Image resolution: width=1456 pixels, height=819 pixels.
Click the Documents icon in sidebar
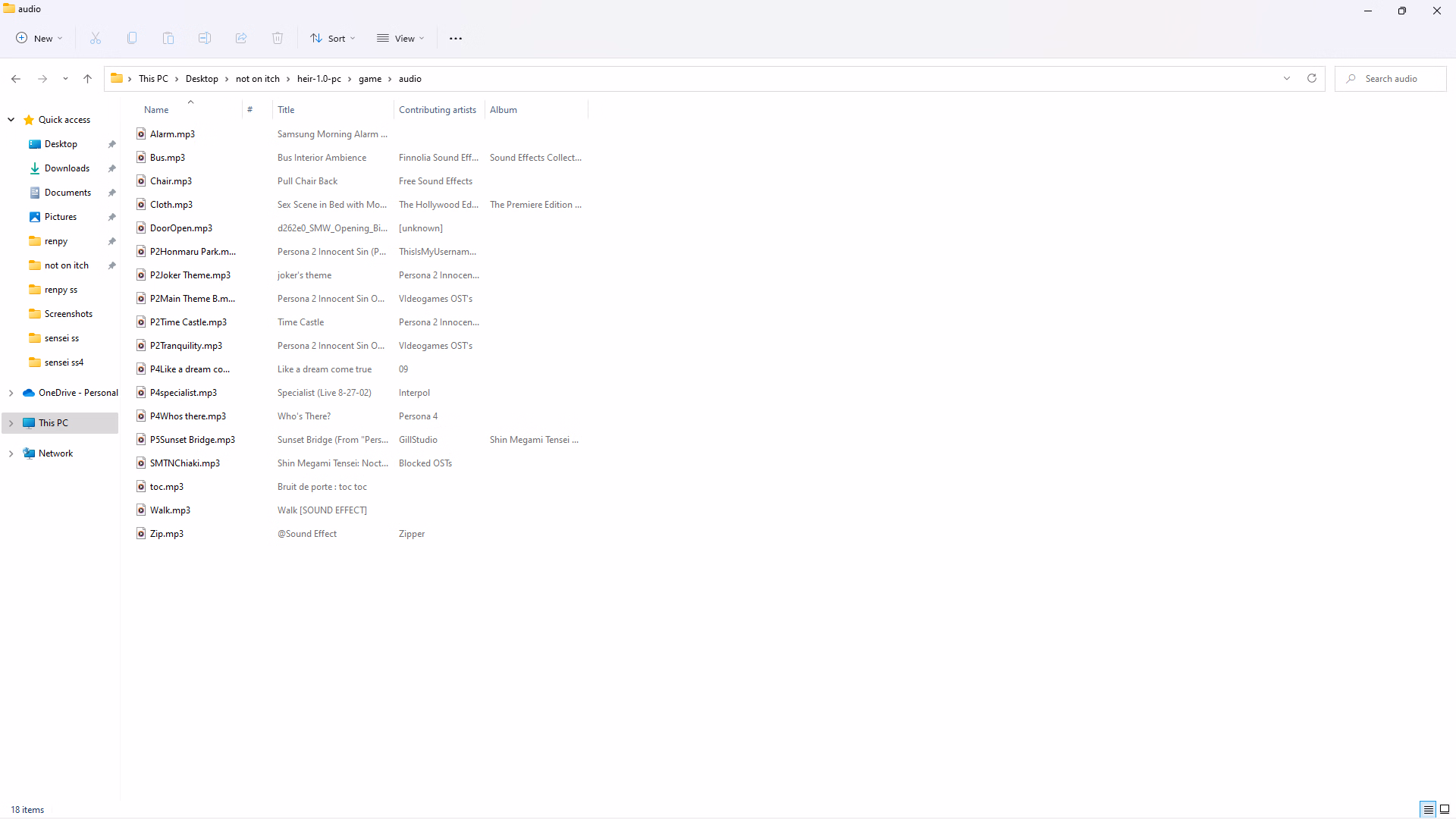click(x=35, y=193)
